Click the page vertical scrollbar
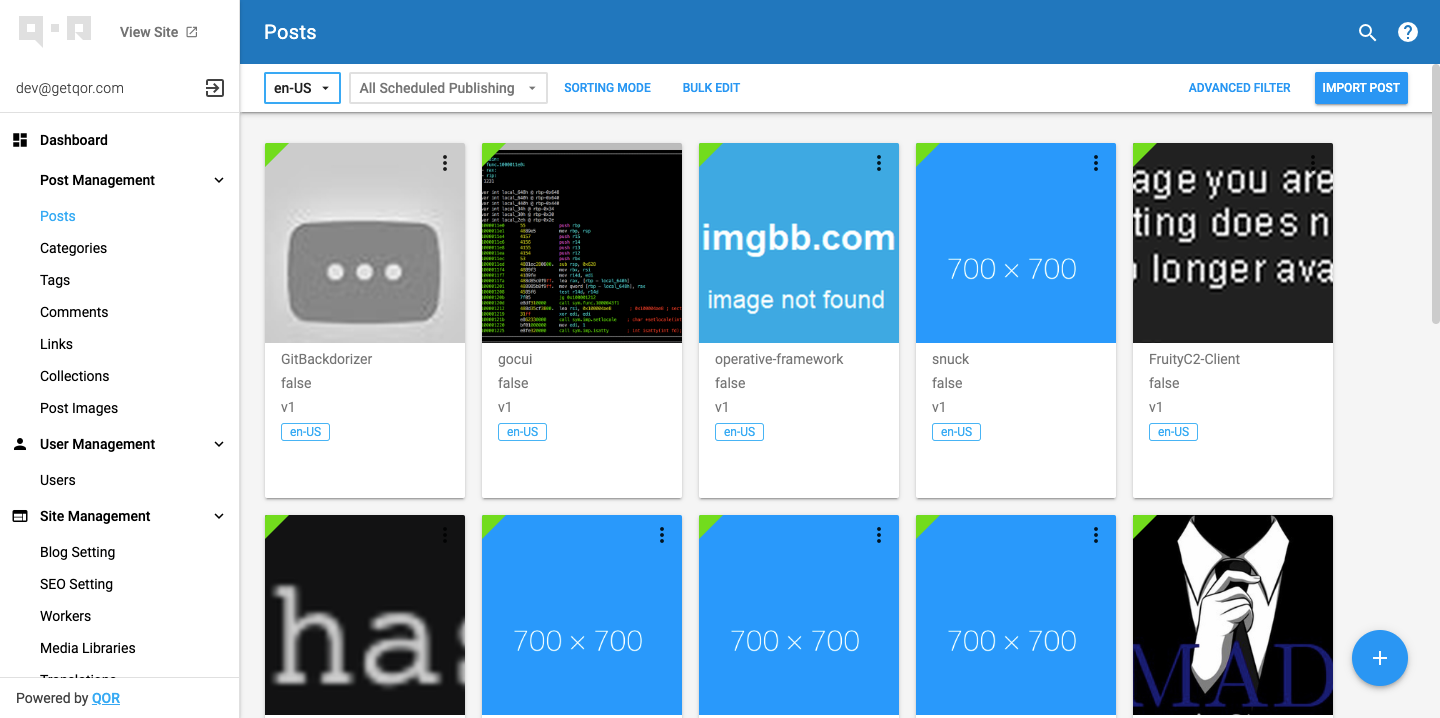1440x718 pixels. [1435, 195]
